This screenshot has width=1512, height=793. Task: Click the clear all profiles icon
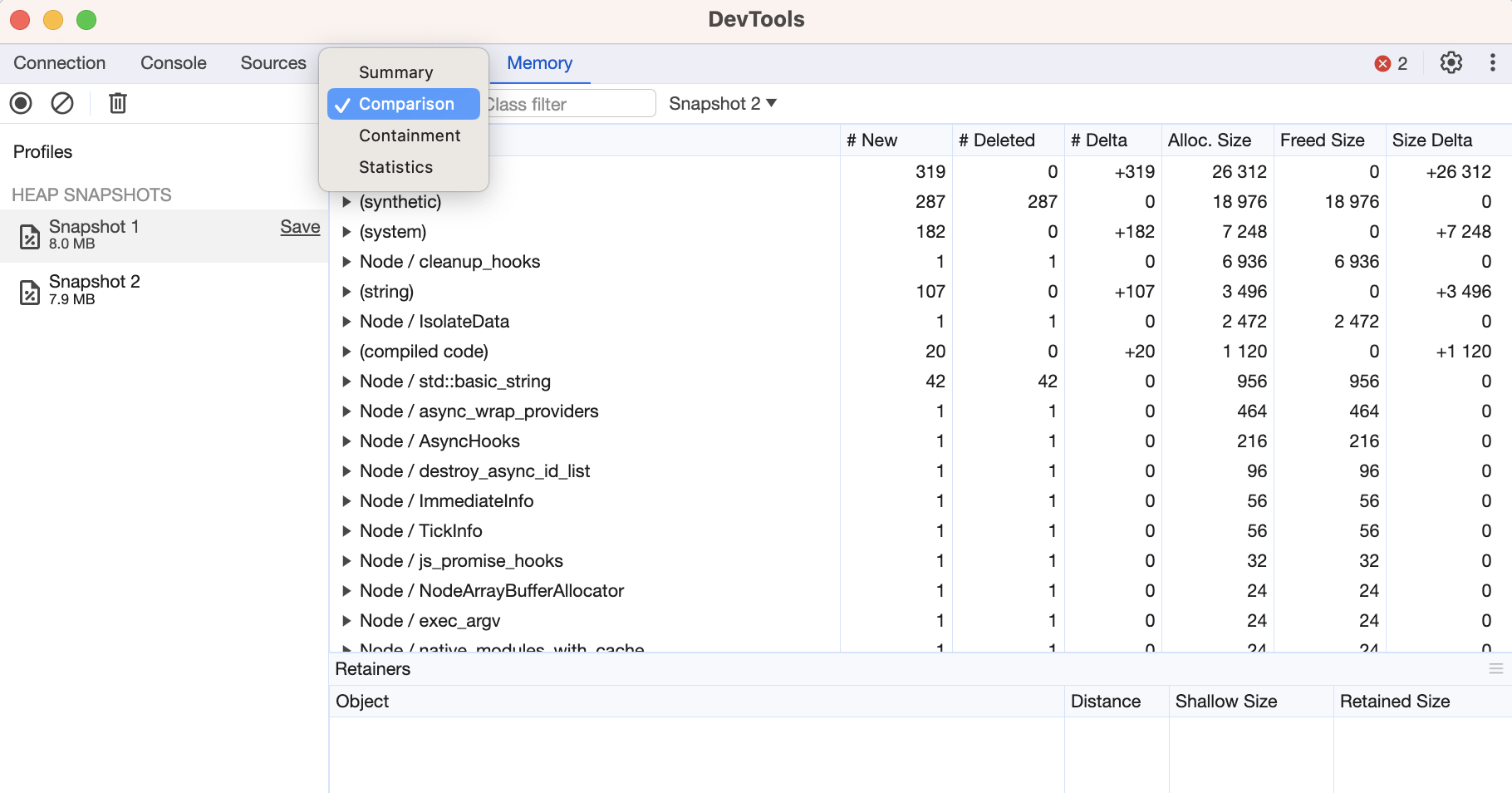click(62, 103)
